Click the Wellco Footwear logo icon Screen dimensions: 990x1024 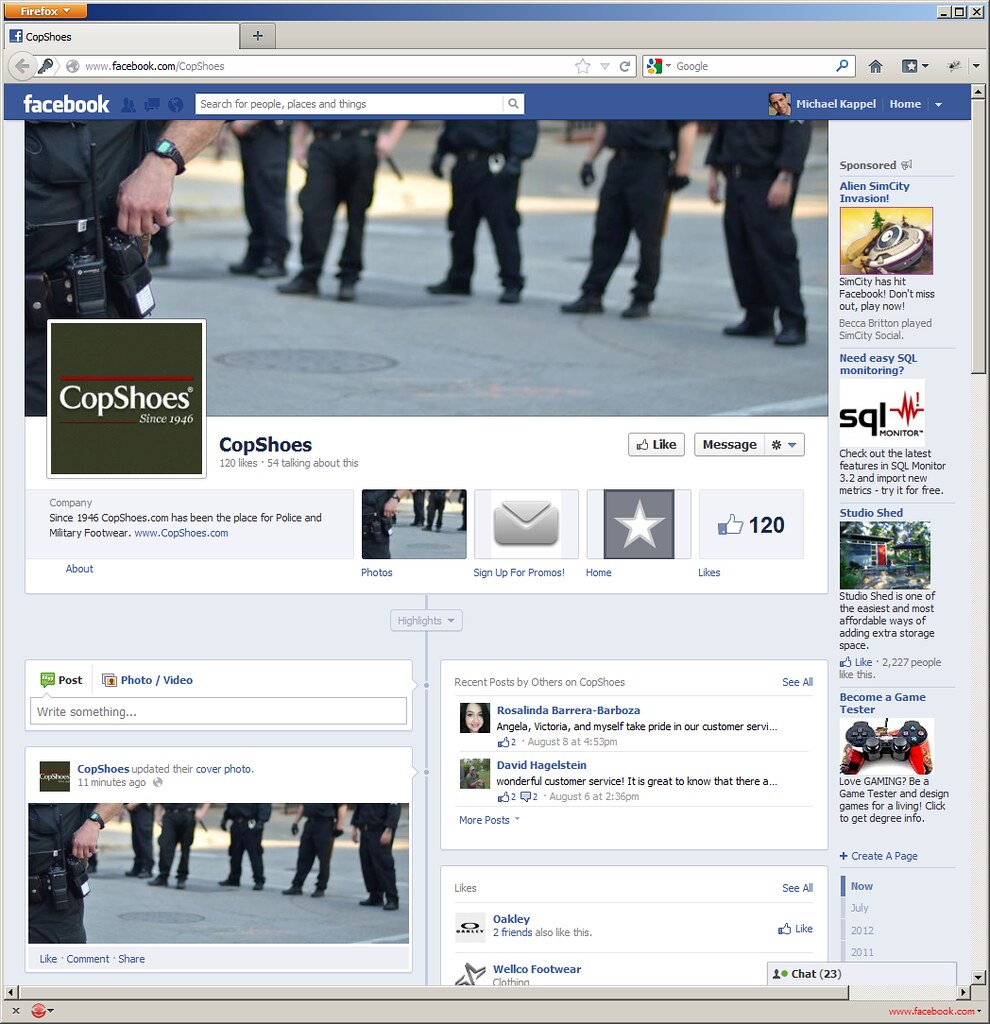point(470,974)
